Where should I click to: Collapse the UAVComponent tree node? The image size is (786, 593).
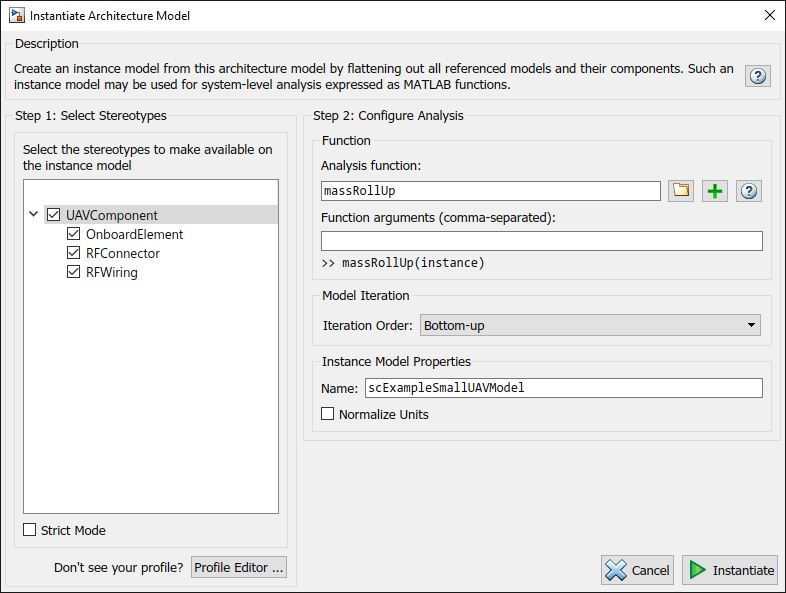click(x=34, y=215)
